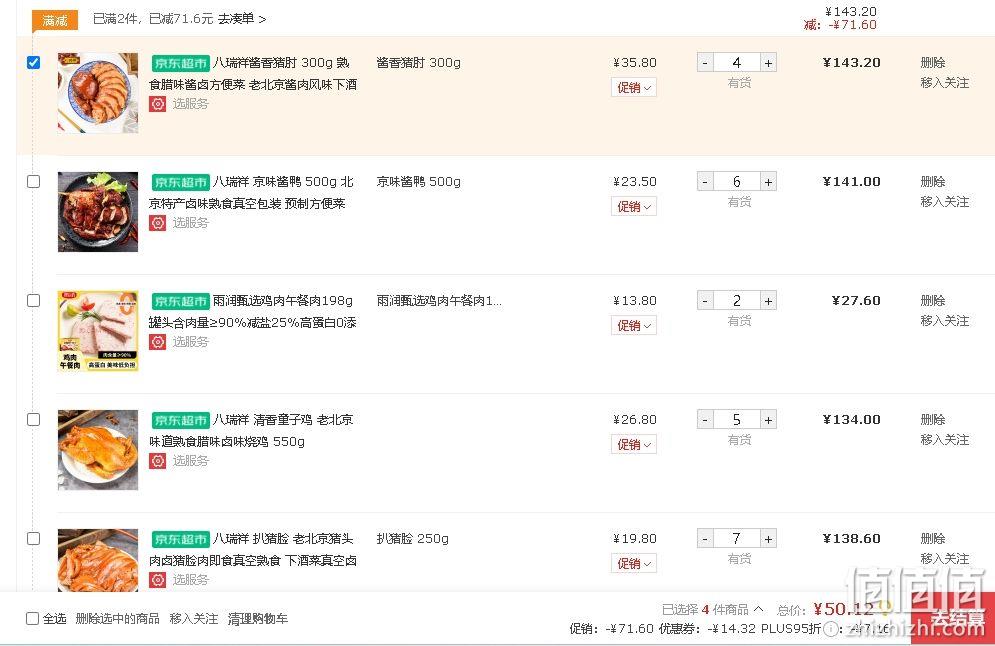
Task: Reduce 清香童子鸡 quantity with minus button
Action: coord(705,419)
